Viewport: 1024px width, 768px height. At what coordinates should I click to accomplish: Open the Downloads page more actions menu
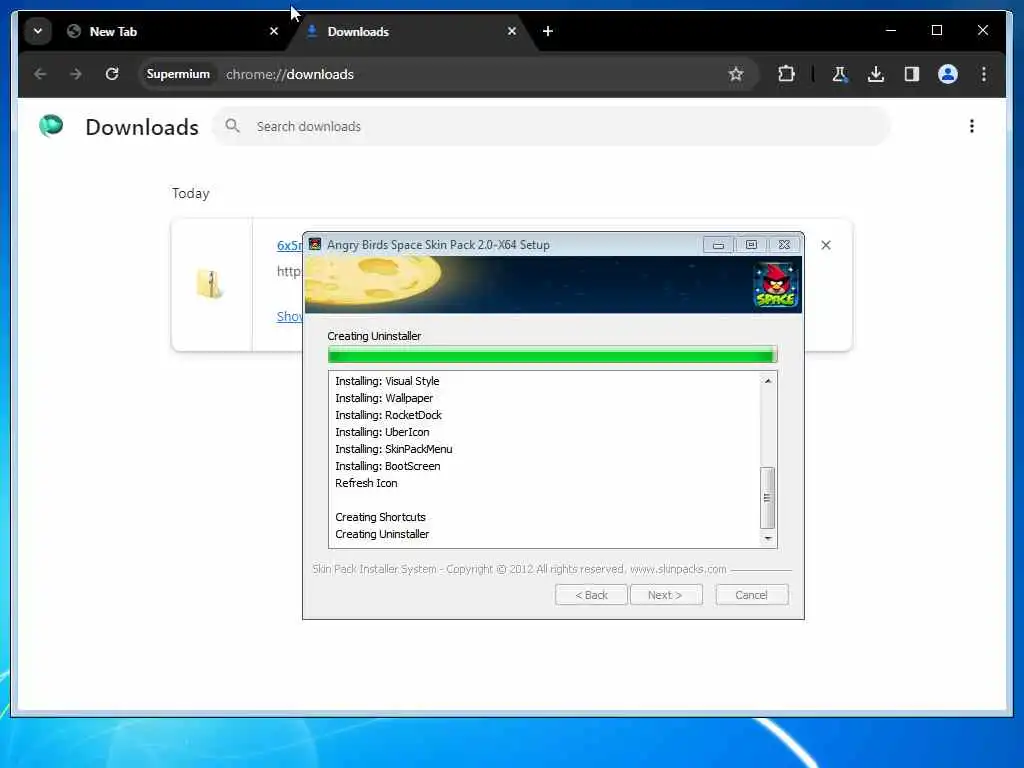pyautogui.click(x=972, y=126)
